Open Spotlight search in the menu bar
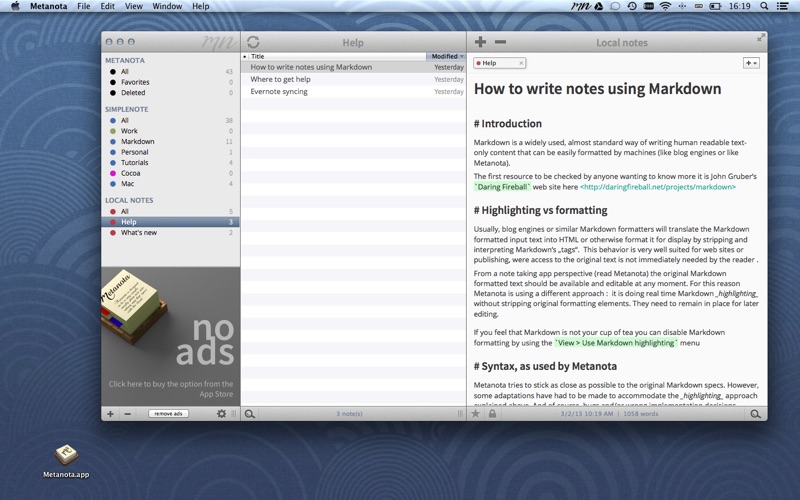This screenshot has height=500, width=800. (764, 6)
